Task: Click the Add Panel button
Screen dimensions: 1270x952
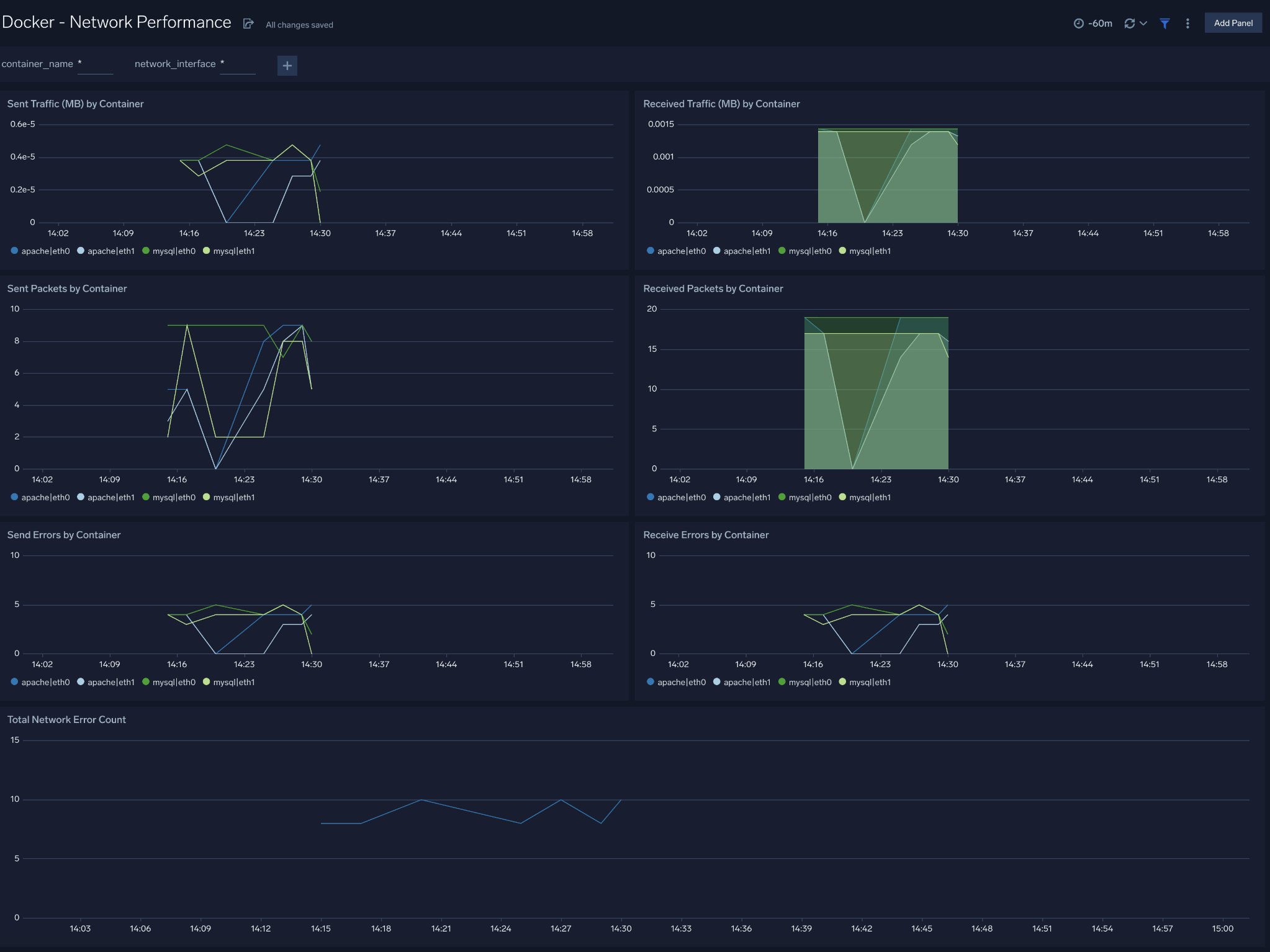Action: [1233, 22]
